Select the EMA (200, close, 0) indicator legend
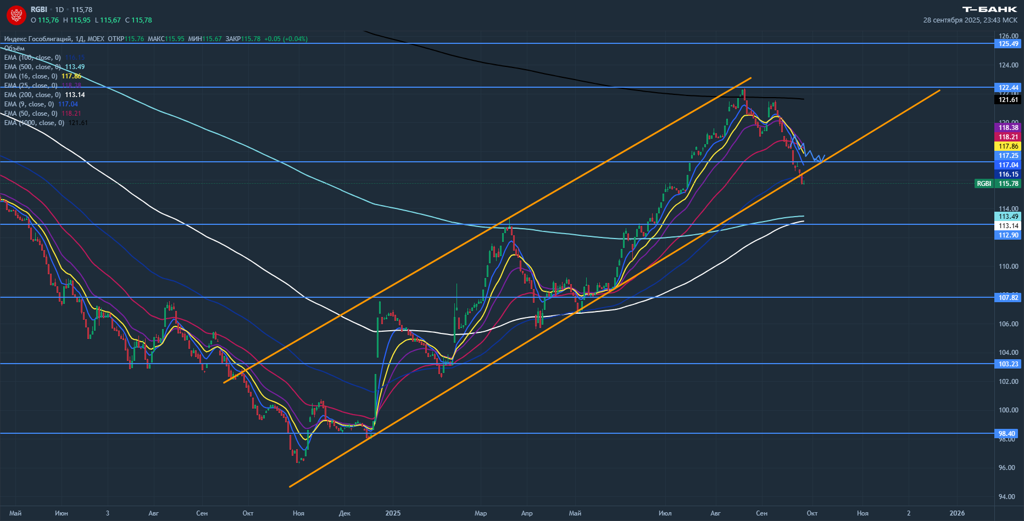The width and height of the screenshot is (1024, 521). [x=32, y=95]
